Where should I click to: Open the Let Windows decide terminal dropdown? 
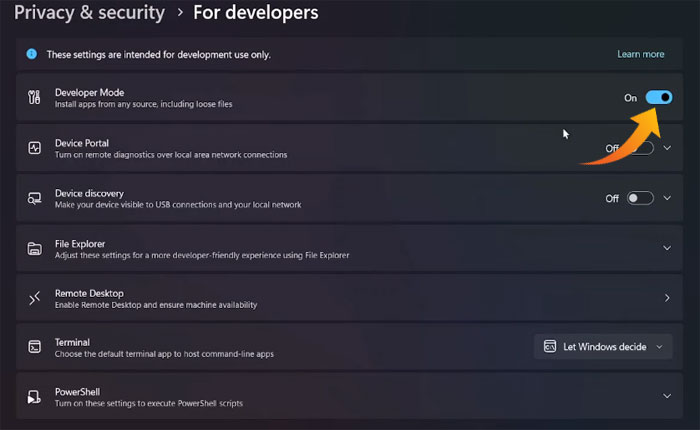click(x=603, y=347)
